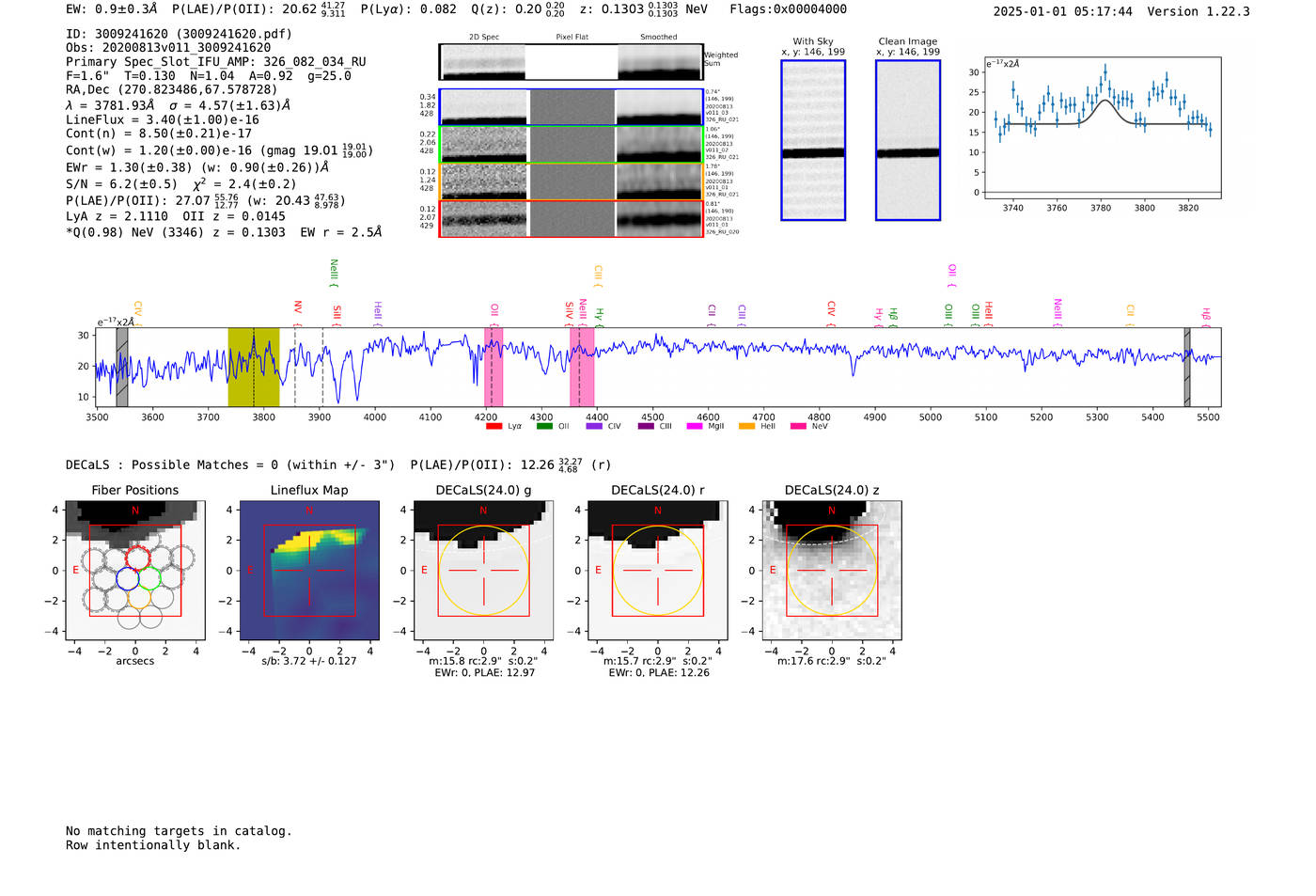Open the Fiber Positions panel

point(135,570)
